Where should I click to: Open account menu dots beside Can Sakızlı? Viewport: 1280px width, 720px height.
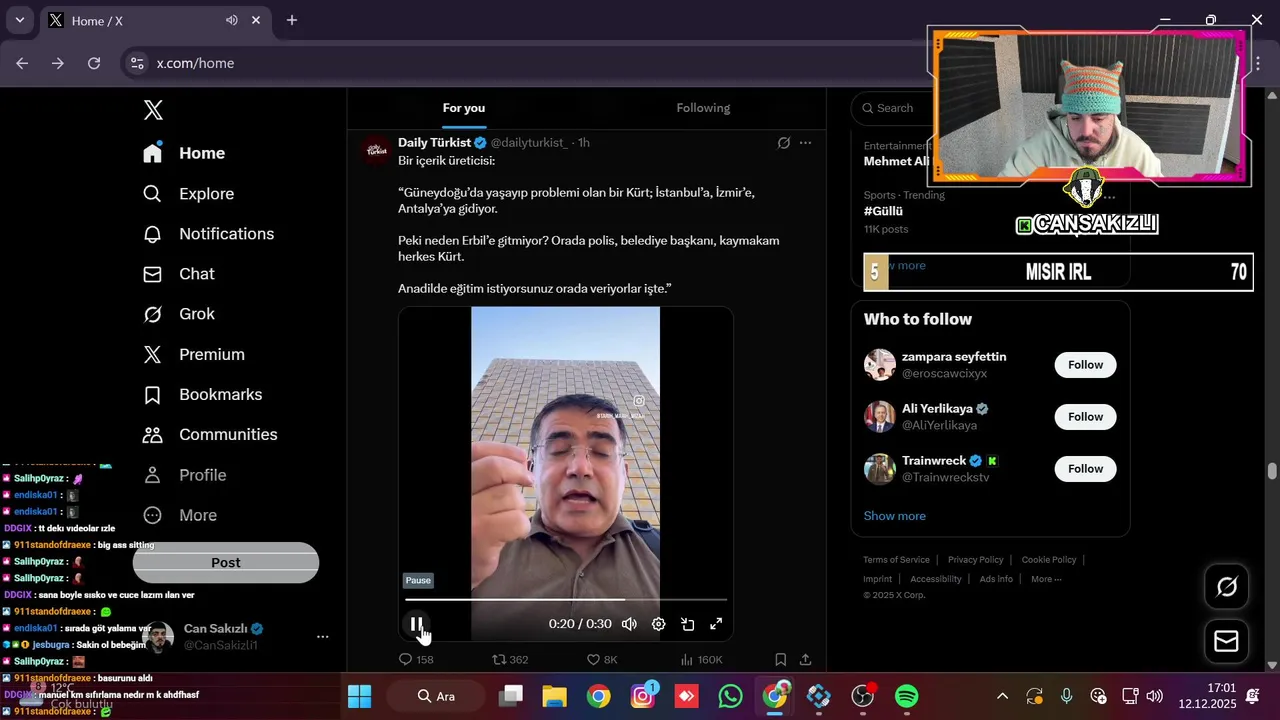pyautogui.click(x=322, y=637)
